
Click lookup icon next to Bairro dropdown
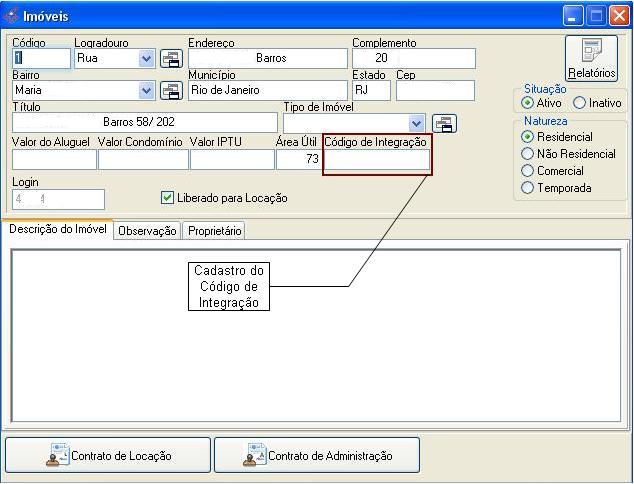(171, 91)
